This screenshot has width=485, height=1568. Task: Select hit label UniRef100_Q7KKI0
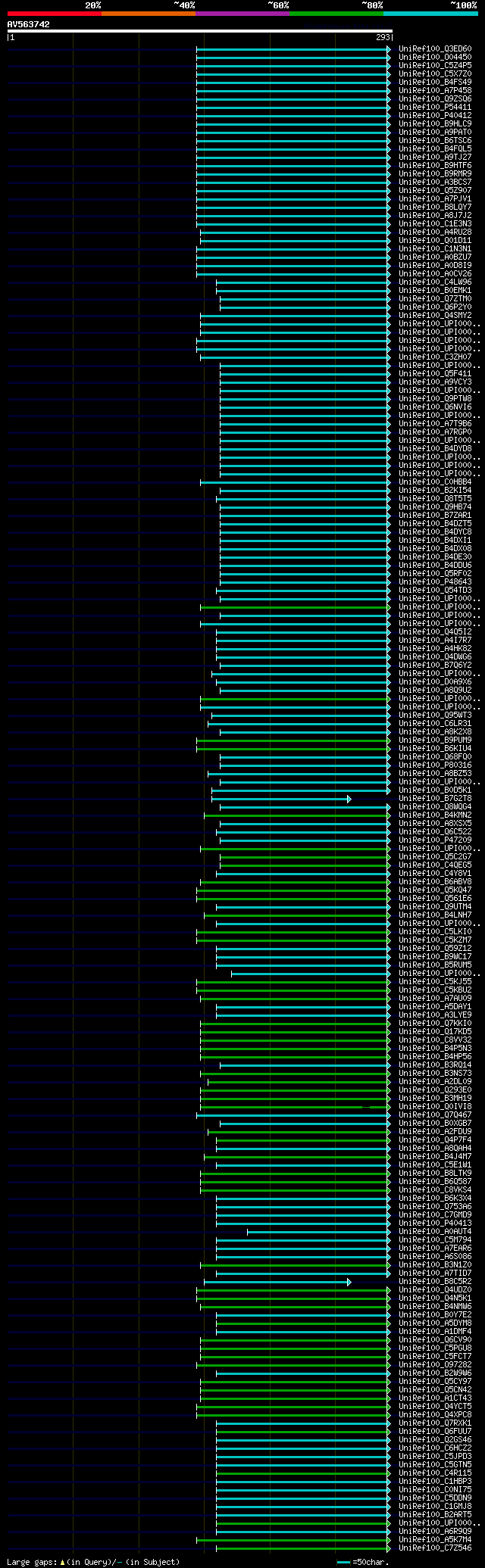point(435,1024)
